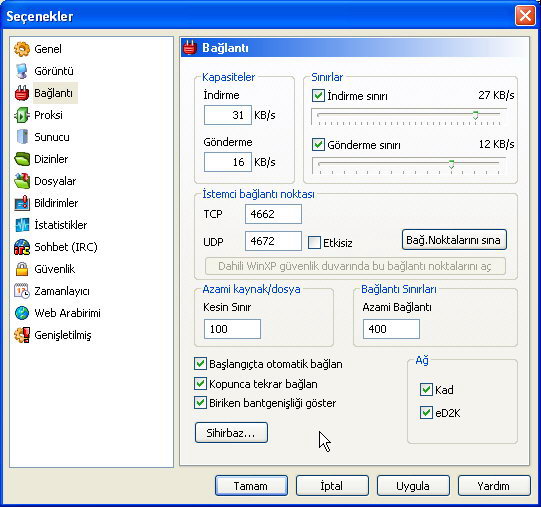Image resolution: width=541 pixels, height=507 pixels.
Task: Select the Web Arabirimi globe icon
Action: coord(22,313)
